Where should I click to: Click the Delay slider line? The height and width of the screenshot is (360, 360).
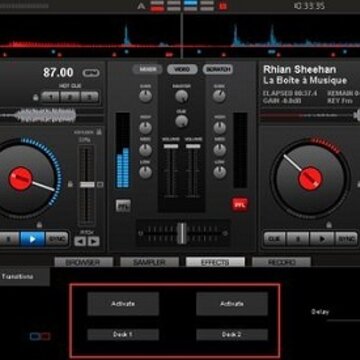[x=343, y=321]
